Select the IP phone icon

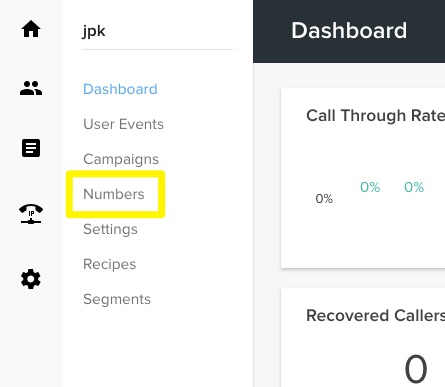click(31, 214)
